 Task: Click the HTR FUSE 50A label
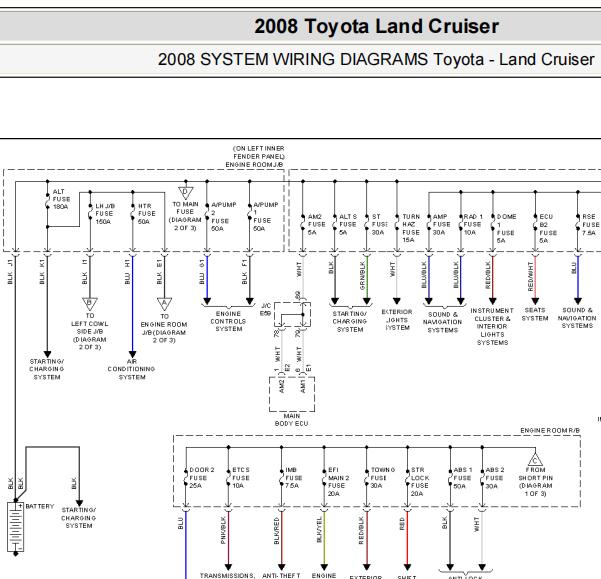[147, 213]
